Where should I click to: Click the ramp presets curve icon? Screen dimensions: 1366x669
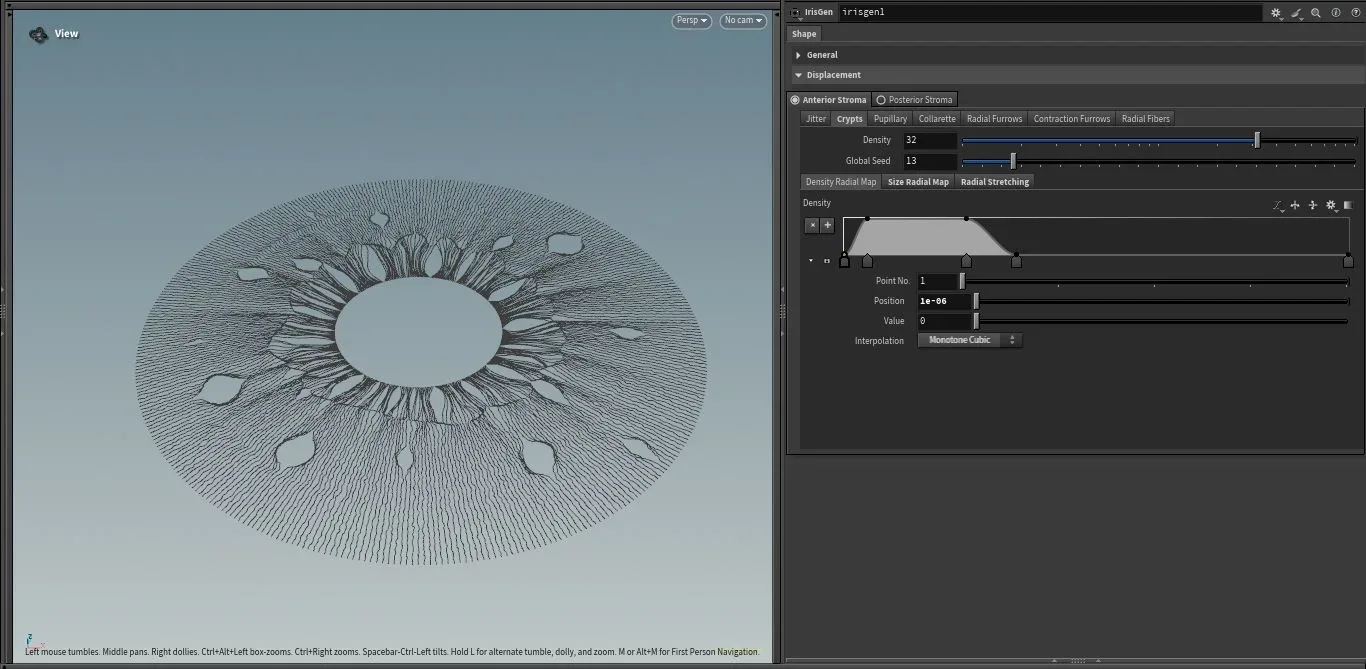pyautogui.click(x=1278, y=205)
